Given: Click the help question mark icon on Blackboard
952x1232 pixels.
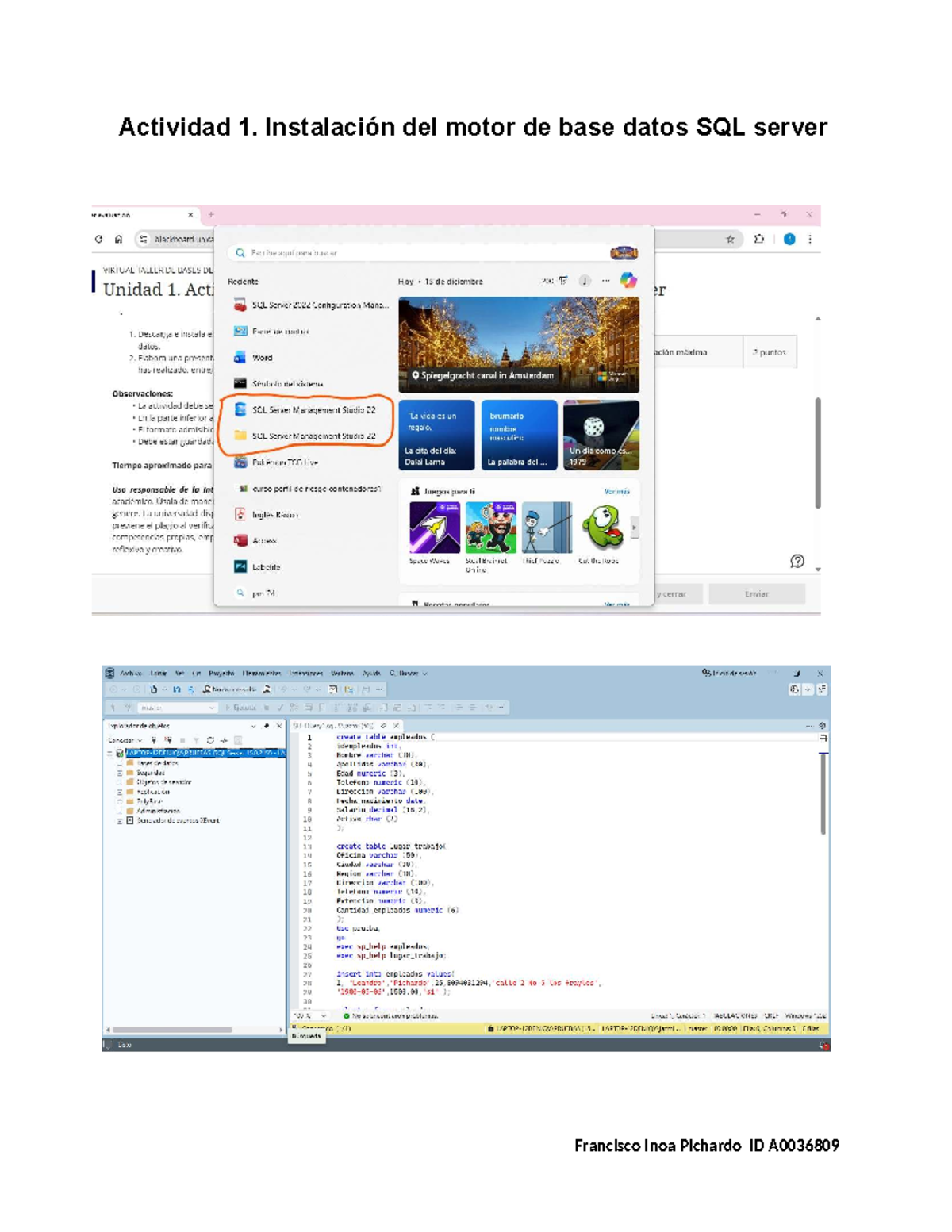Looking at the screenshot, I should pyautogui.click(x=797, y=562).
